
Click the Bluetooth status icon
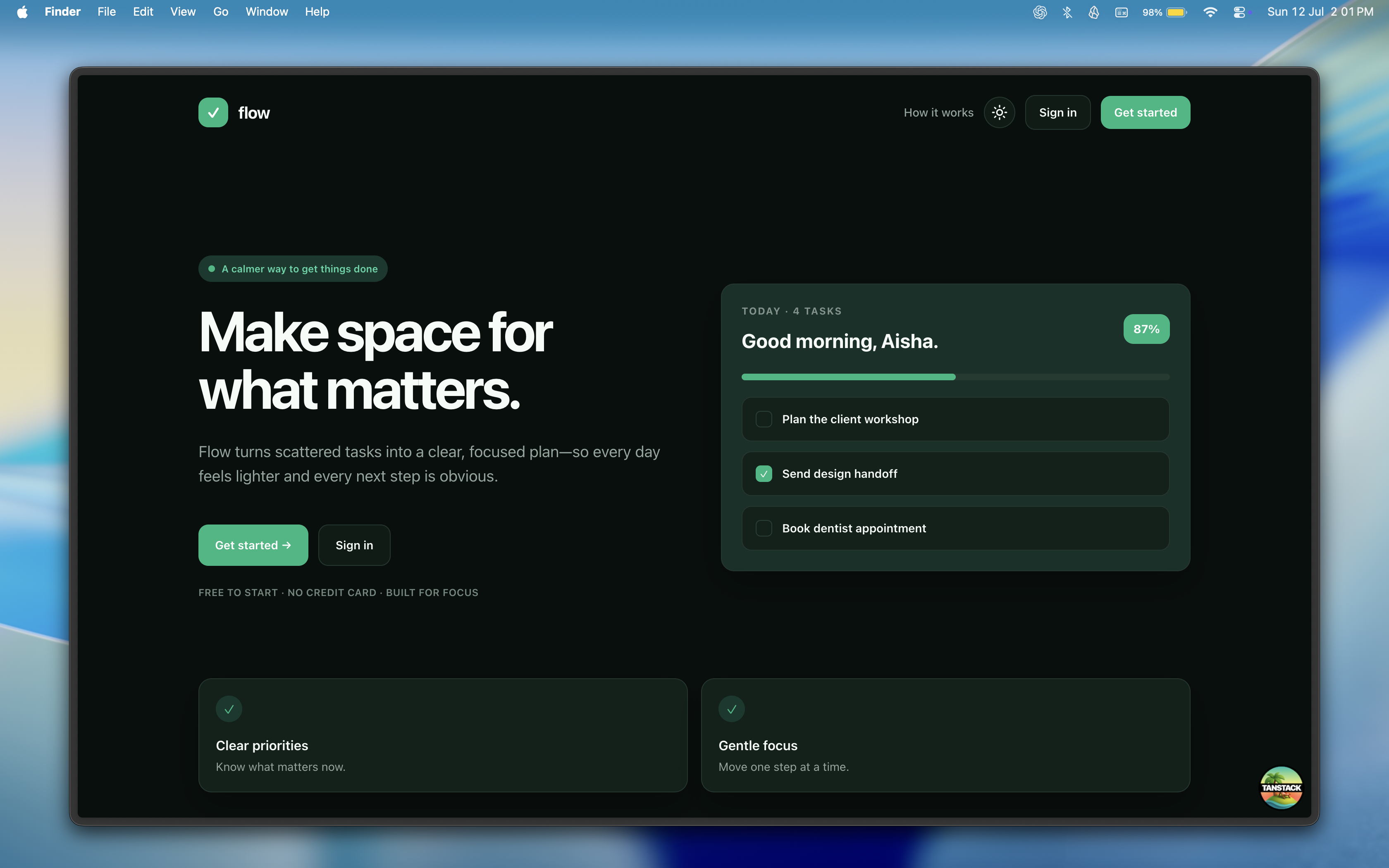pos(1067,12)
